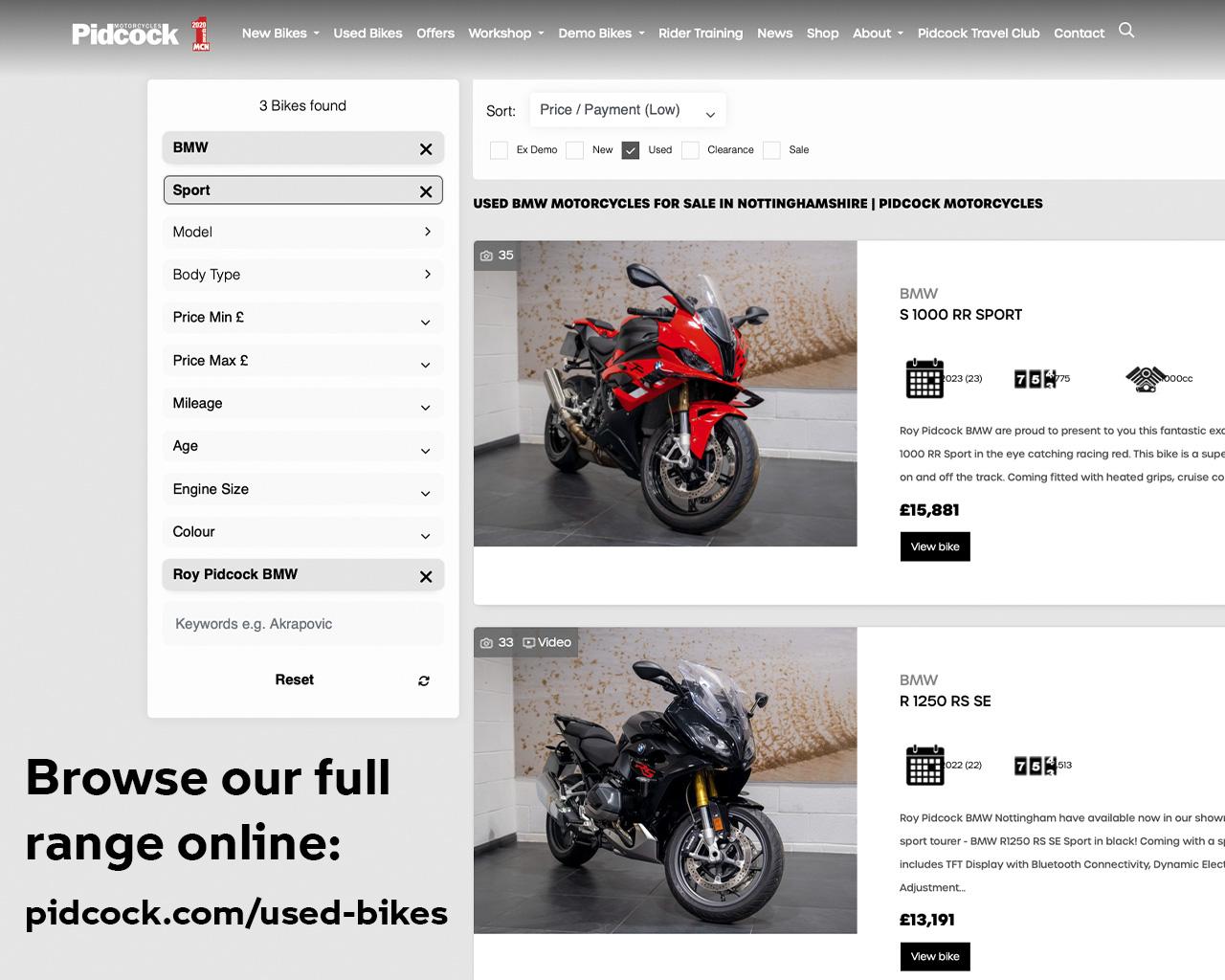The height and width of the screenshot is (980, 1225).
Task: Tick the Ex Demo checkbox
Action: pyautogui.click(x=499, y=150)
